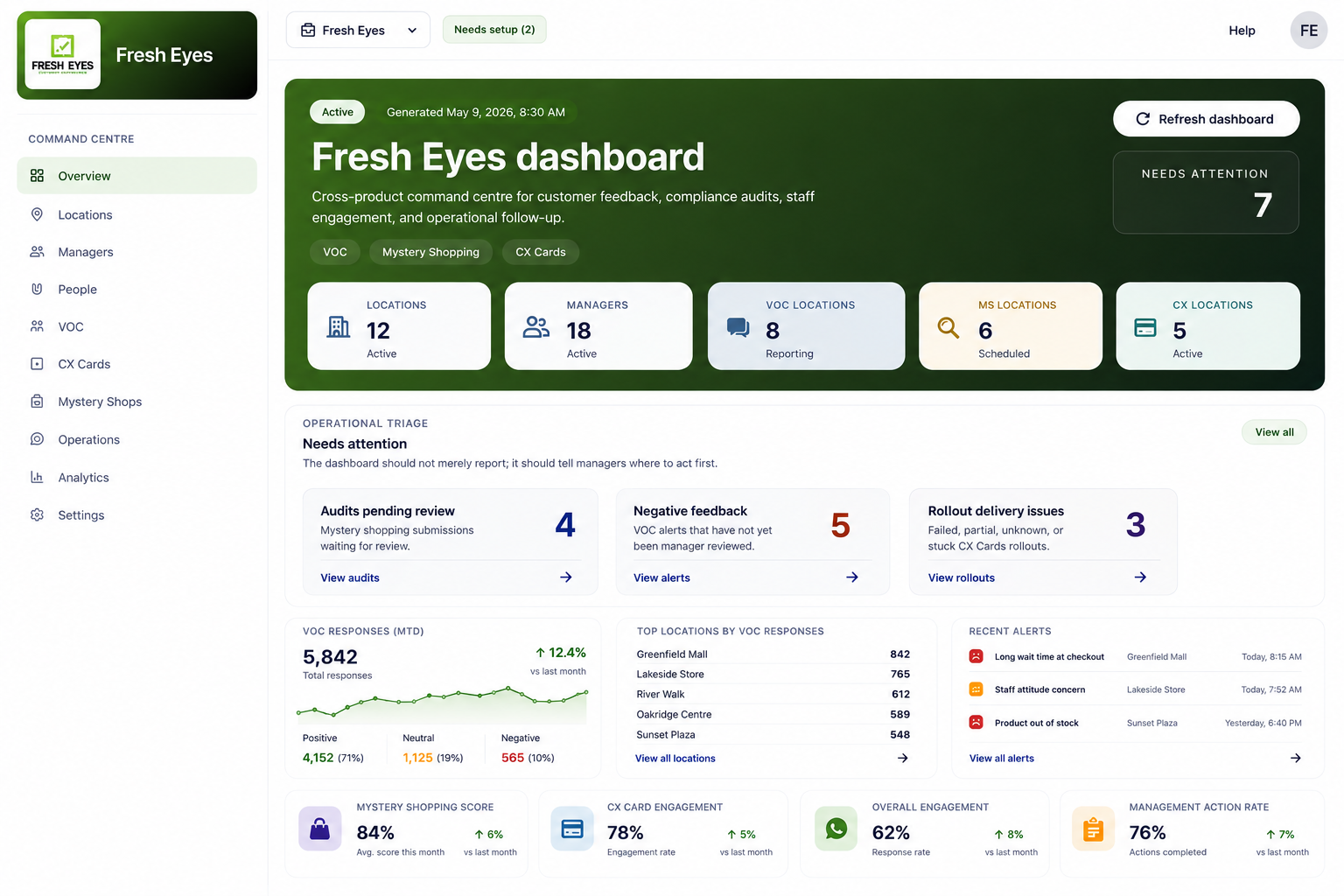Click the building icon in Locations card
The image size is (1344, 896).
point(339,326)
